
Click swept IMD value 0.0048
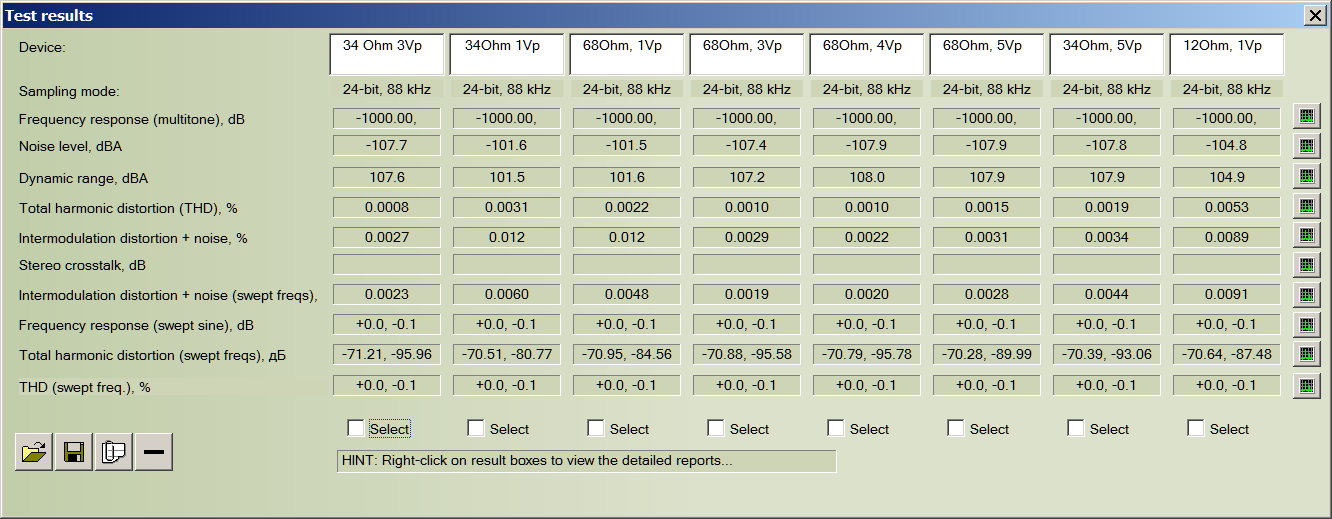click(627, 295)
